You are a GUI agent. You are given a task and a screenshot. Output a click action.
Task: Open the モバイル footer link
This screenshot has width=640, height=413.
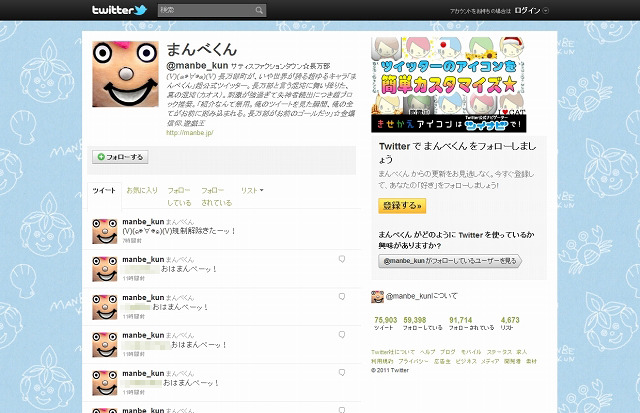click(x=471, y=352)
